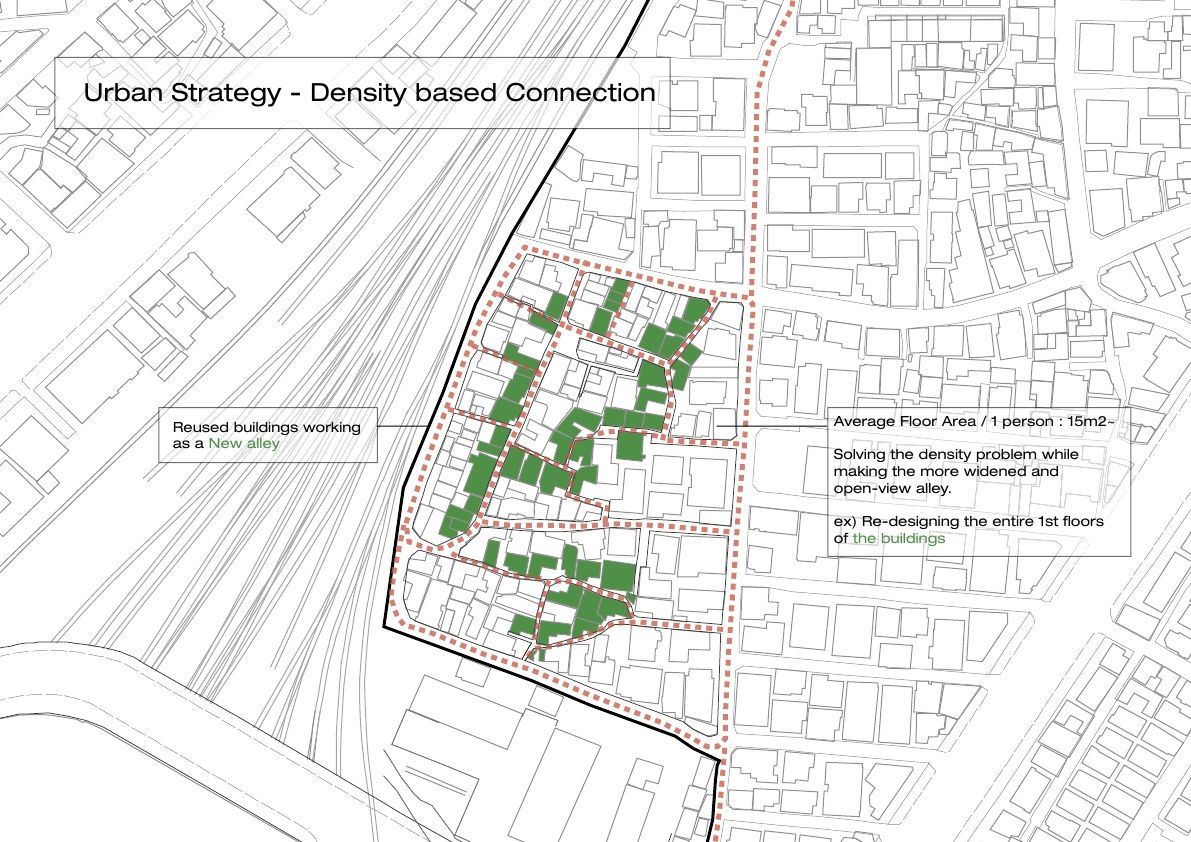Select the 'Reused buildings working' annotation box
Image resolution: width=1191 pixels, height=842 pixels.
(267, 434)
